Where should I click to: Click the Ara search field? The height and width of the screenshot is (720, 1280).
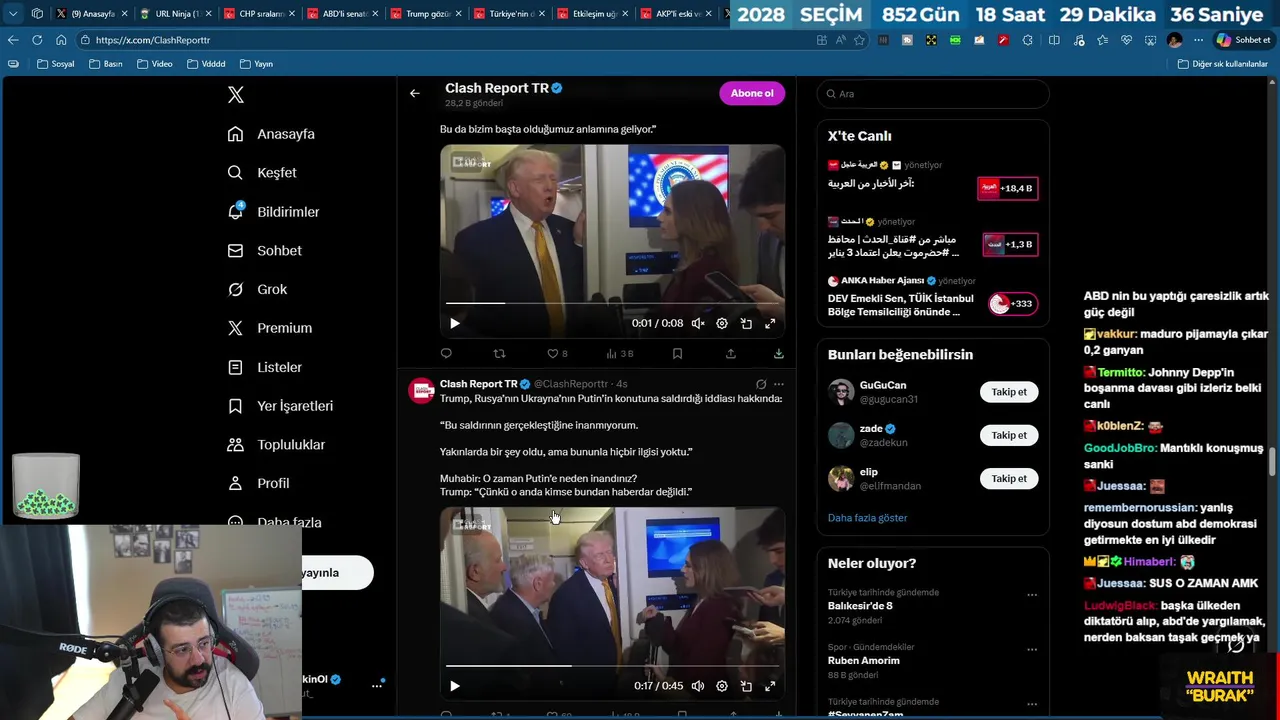tap(933, 94)
